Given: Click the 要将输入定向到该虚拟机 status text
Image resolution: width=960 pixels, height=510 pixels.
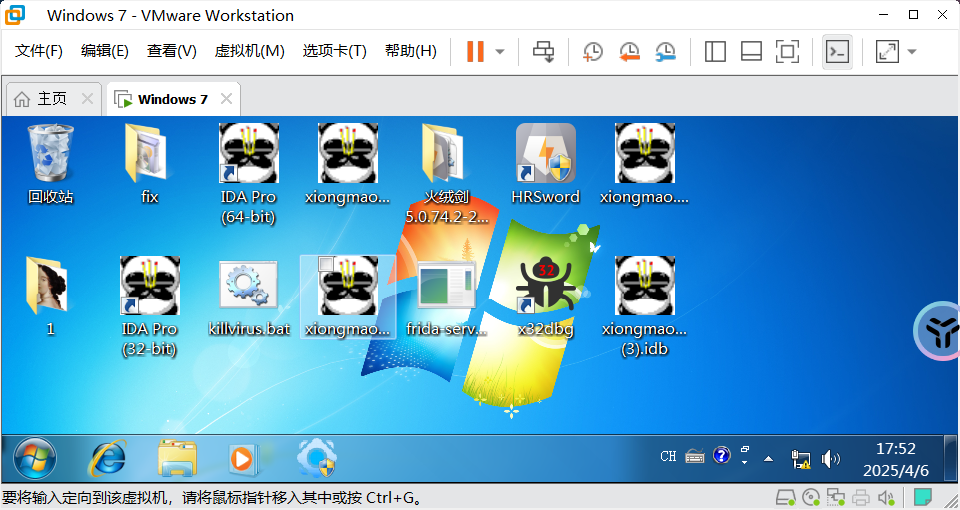Looking at the screenshot, I should pos(213,497).
